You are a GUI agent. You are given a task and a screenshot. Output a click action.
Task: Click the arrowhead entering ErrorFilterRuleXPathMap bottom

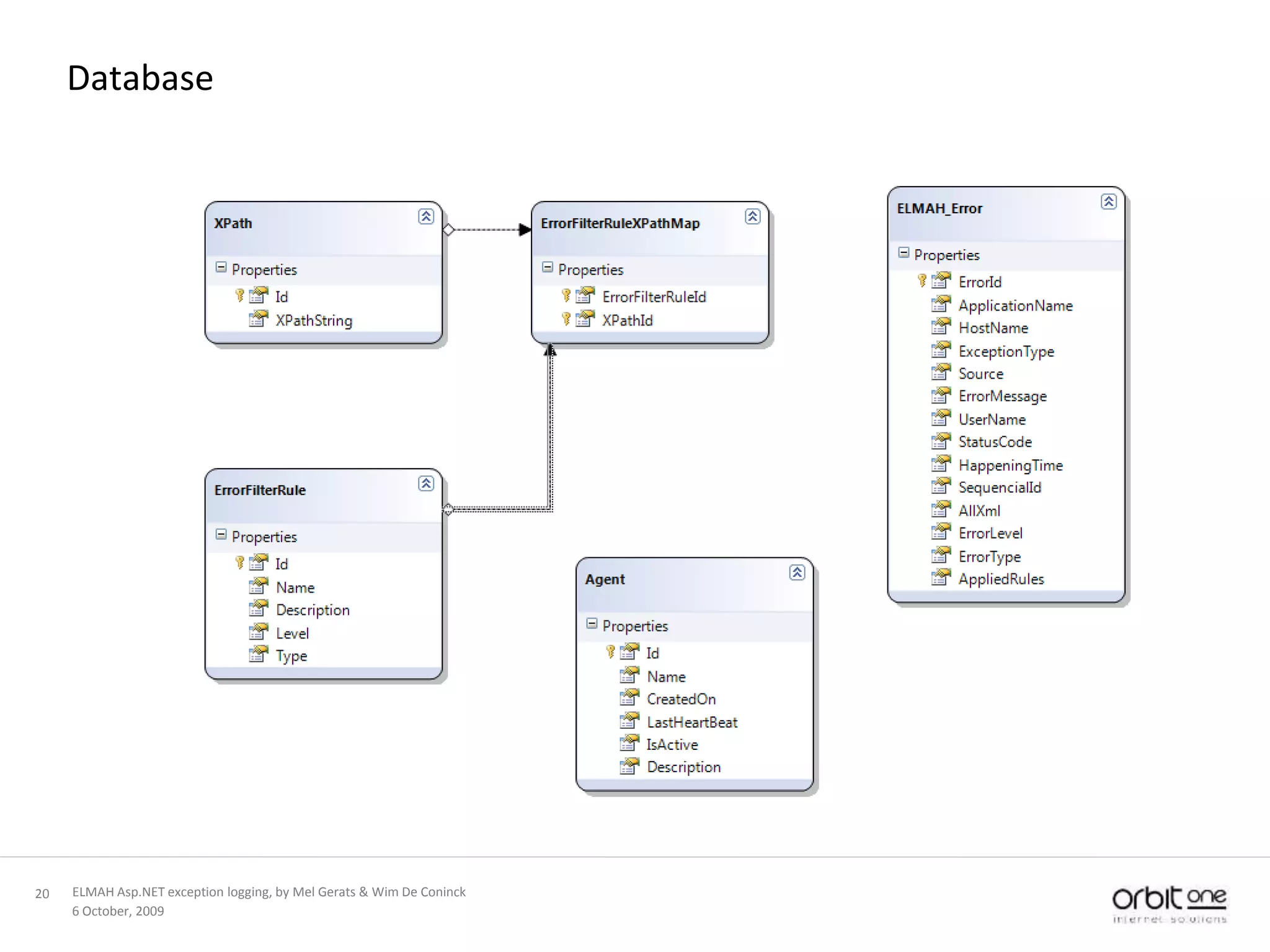(x=550, y=351)
